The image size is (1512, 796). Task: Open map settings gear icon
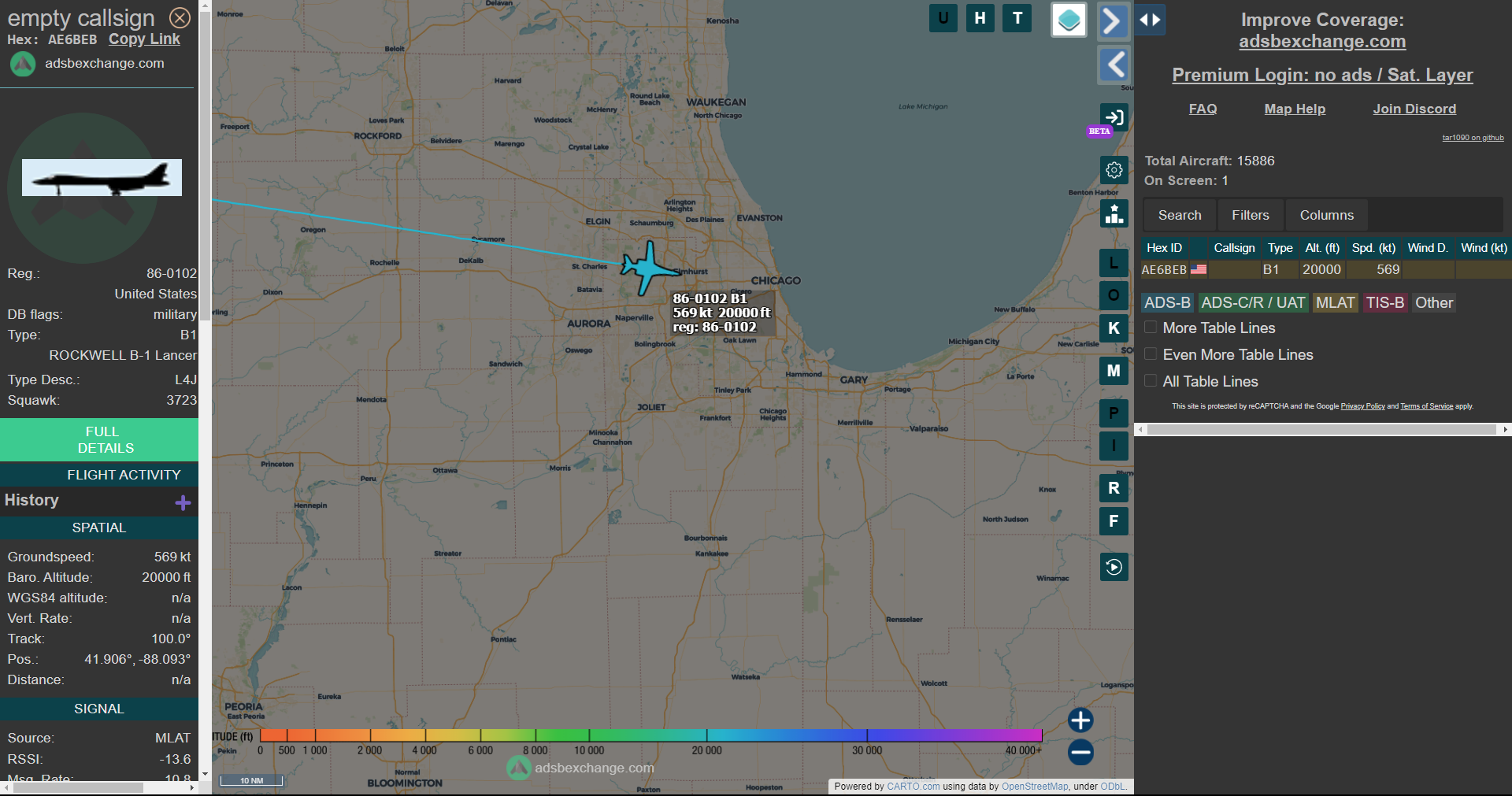[1114, 170]
